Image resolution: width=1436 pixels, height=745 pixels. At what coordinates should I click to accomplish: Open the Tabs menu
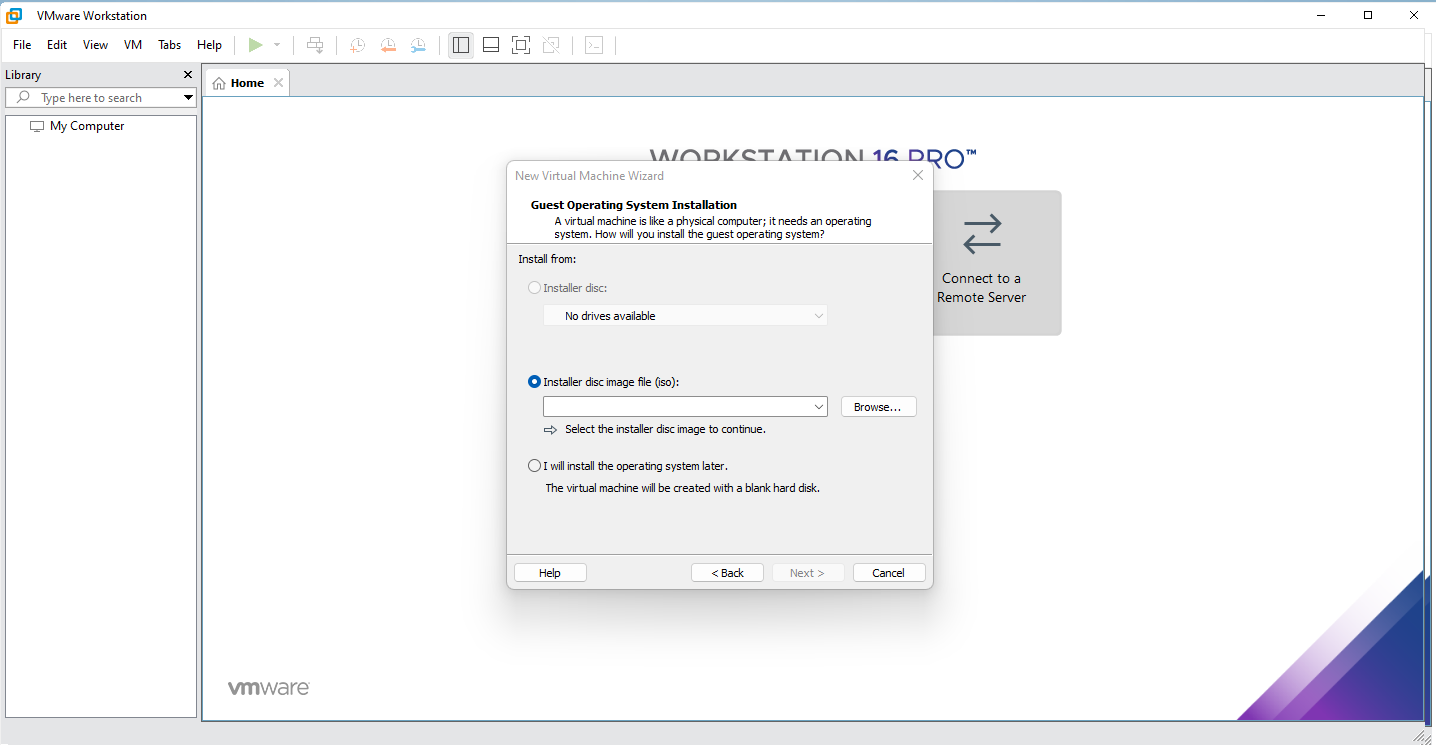pos(170,45)
